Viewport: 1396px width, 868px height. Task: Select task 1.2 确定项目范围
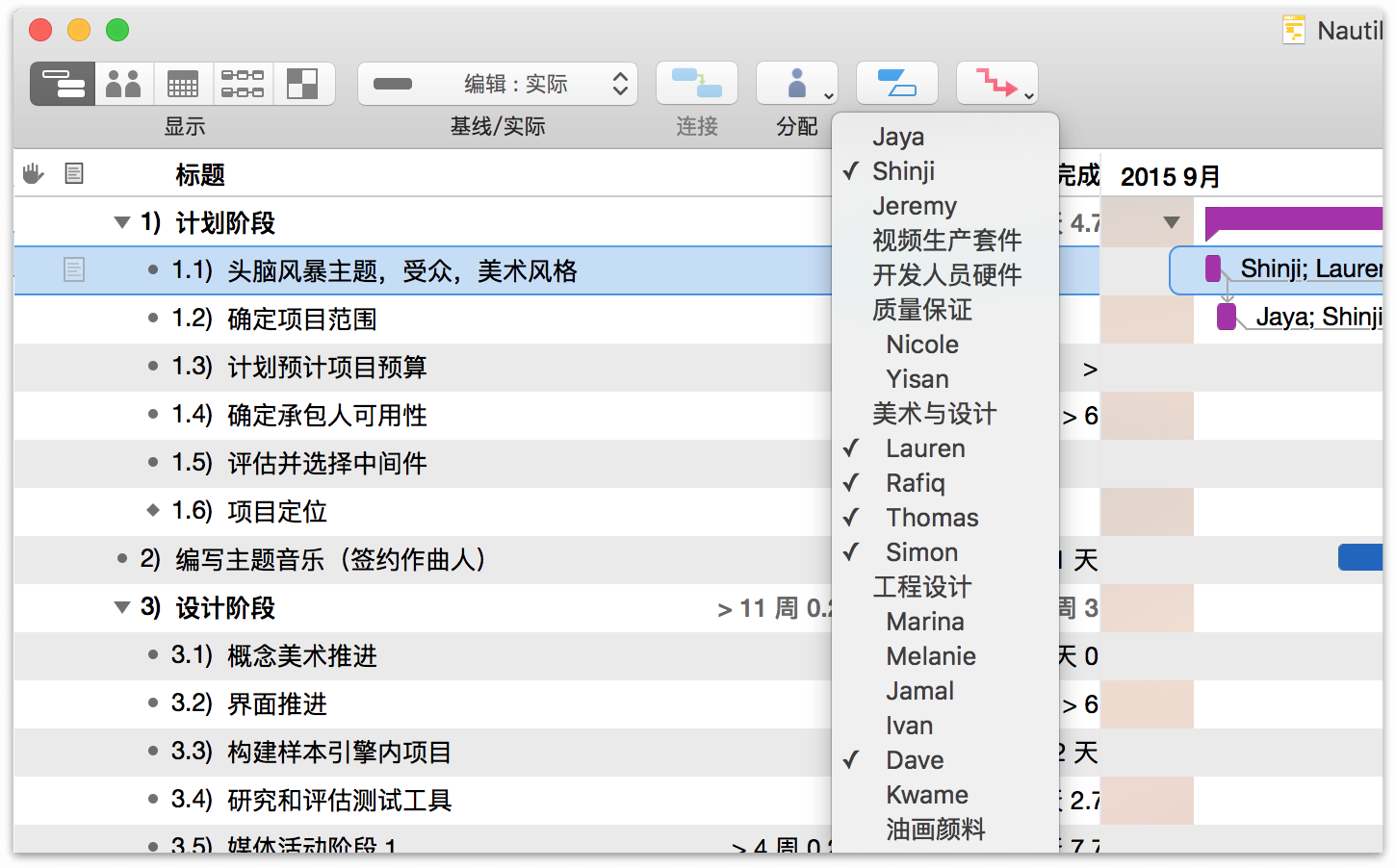tap(301, 319)
